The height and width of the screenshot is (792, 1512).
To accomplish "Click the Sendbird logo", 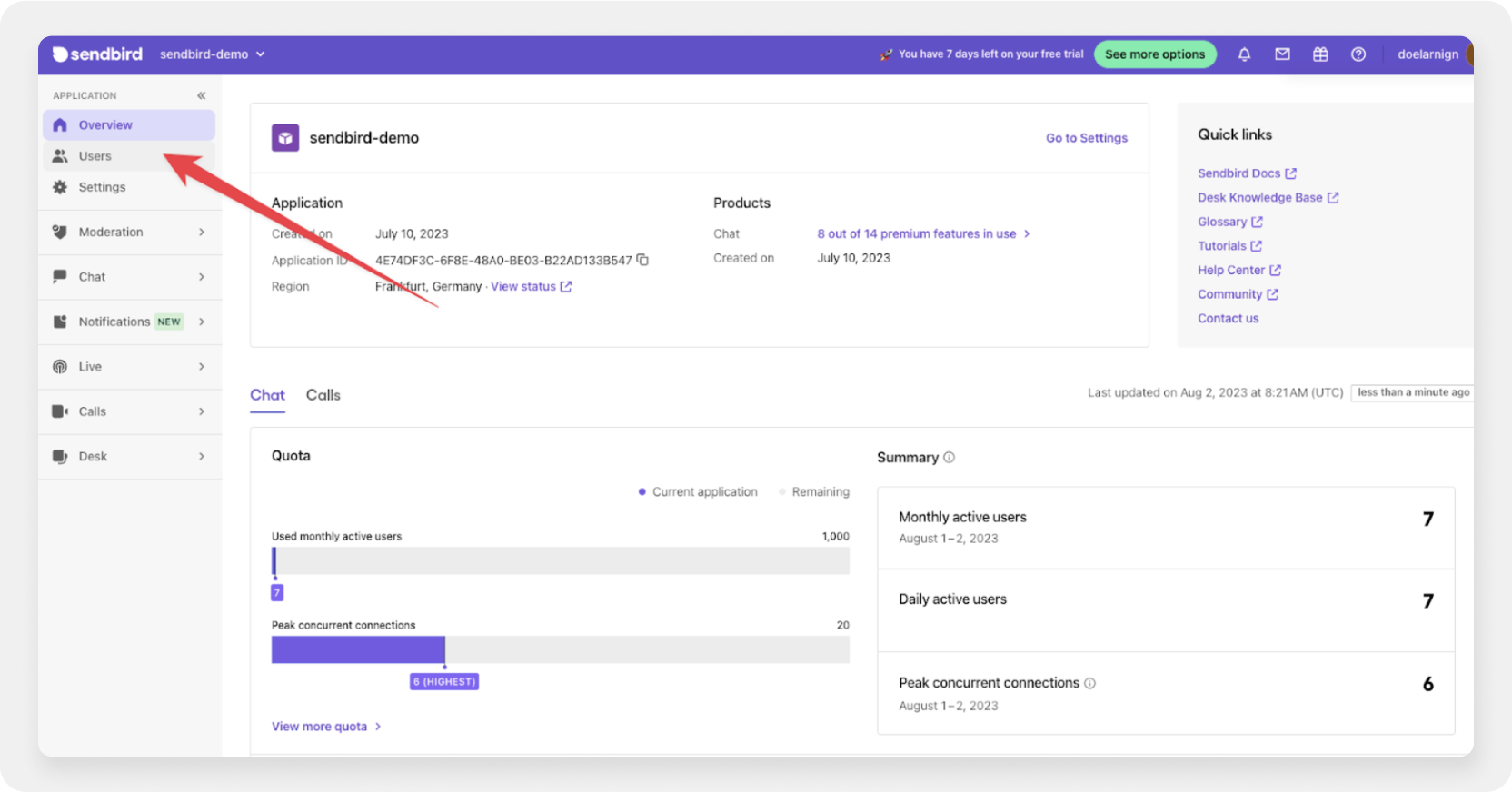I will click(x=97, y=54).
